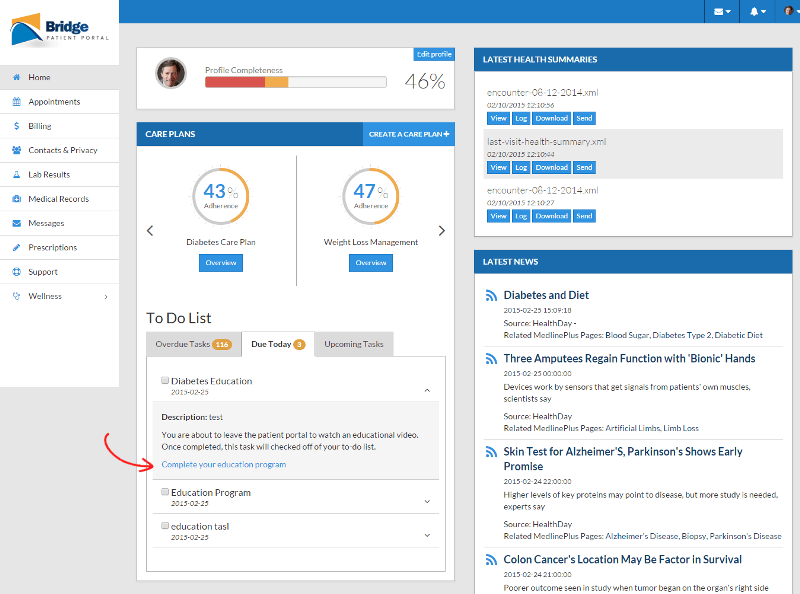Expand the Wellness sidebar submenu

(106, 297)
